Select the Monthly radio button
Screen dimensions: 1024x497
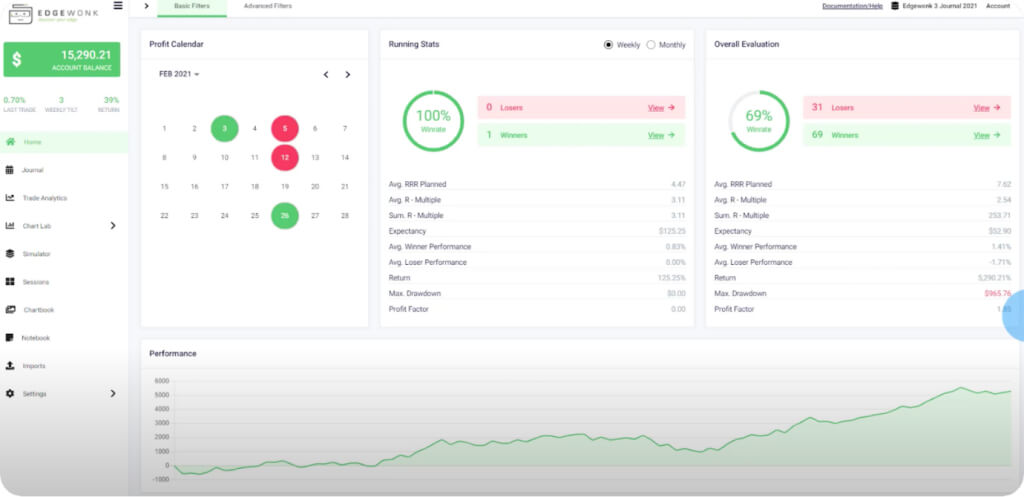tap(651, 45)
